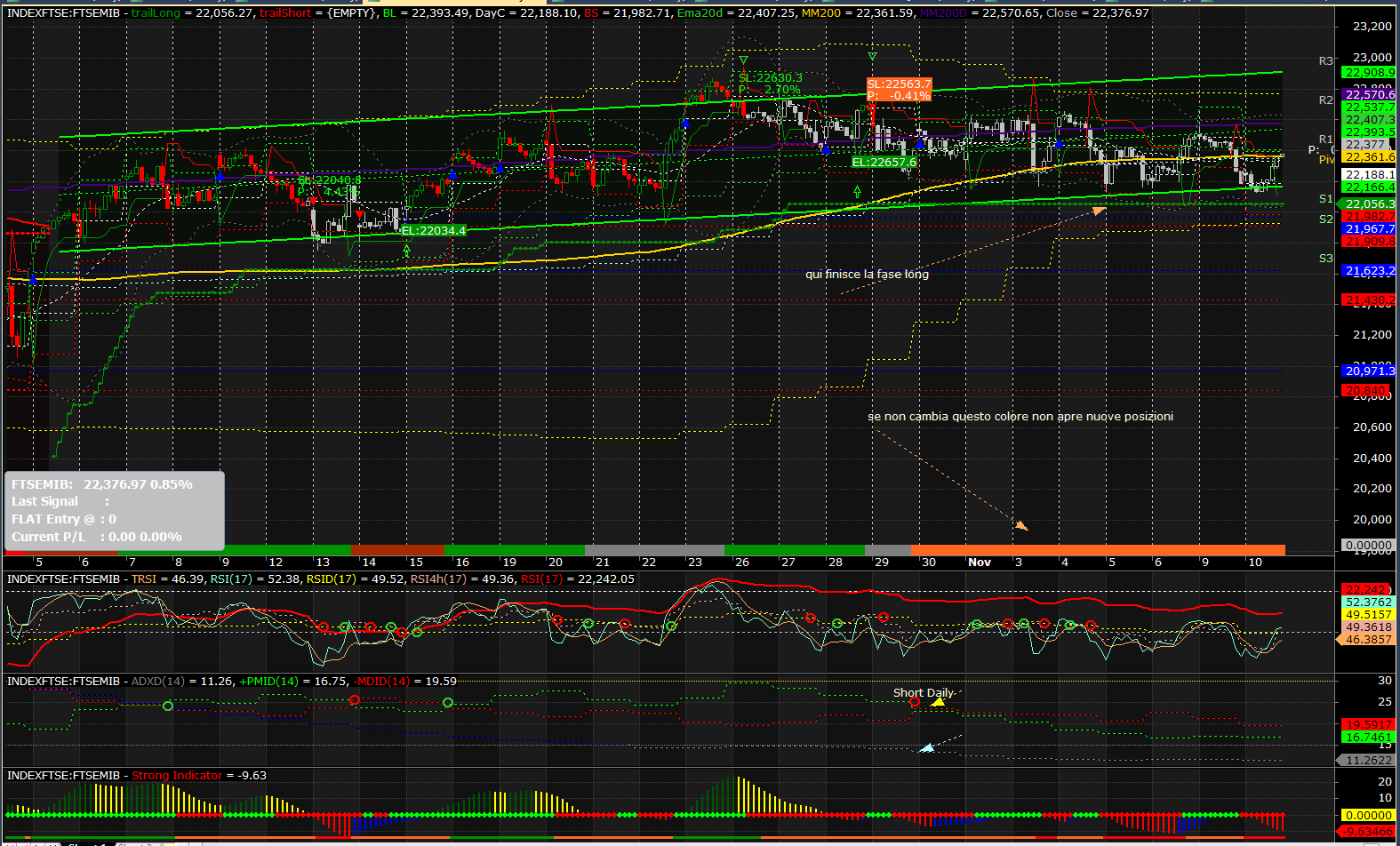Click the green 16.7461 value label
The width and height of the screenshot is (1400, 846).
1368,737
